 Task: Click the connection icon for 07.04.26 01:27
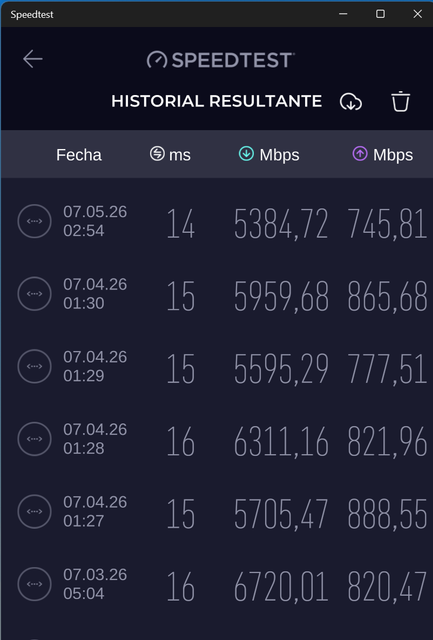click(x=34, y=511)
